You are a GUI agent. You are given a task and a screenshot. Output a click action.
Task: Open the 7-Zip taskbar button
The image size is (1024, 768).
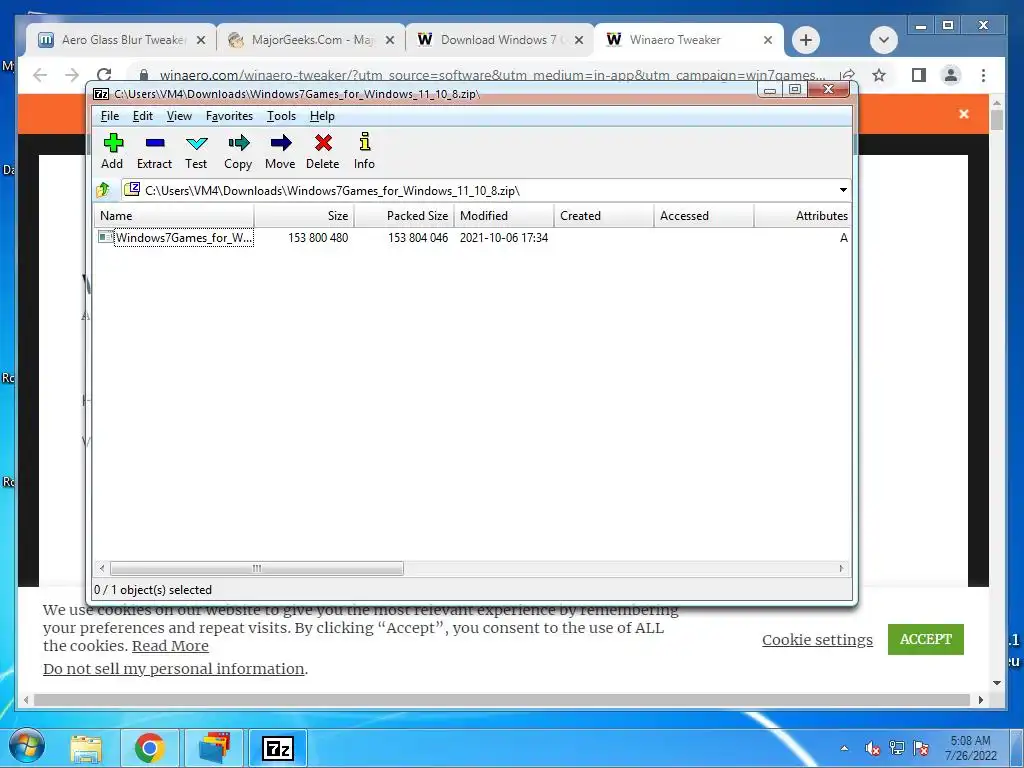(x=278, y=748)
